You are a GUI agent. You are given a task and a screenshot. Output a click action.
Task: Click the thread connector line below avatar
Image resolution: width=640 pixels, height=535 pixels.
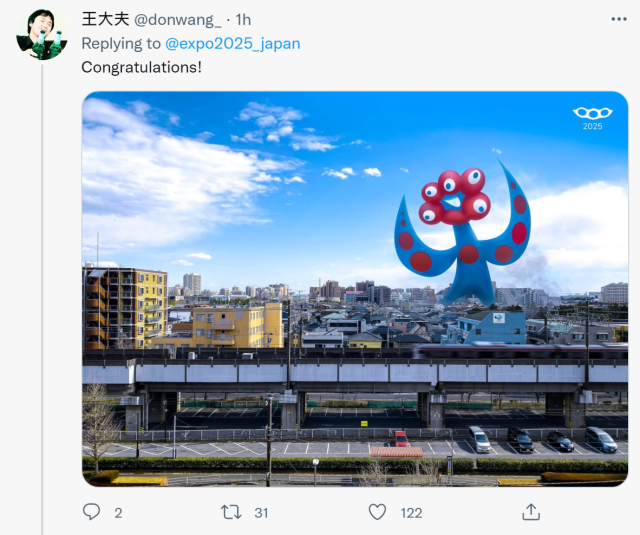42,298
